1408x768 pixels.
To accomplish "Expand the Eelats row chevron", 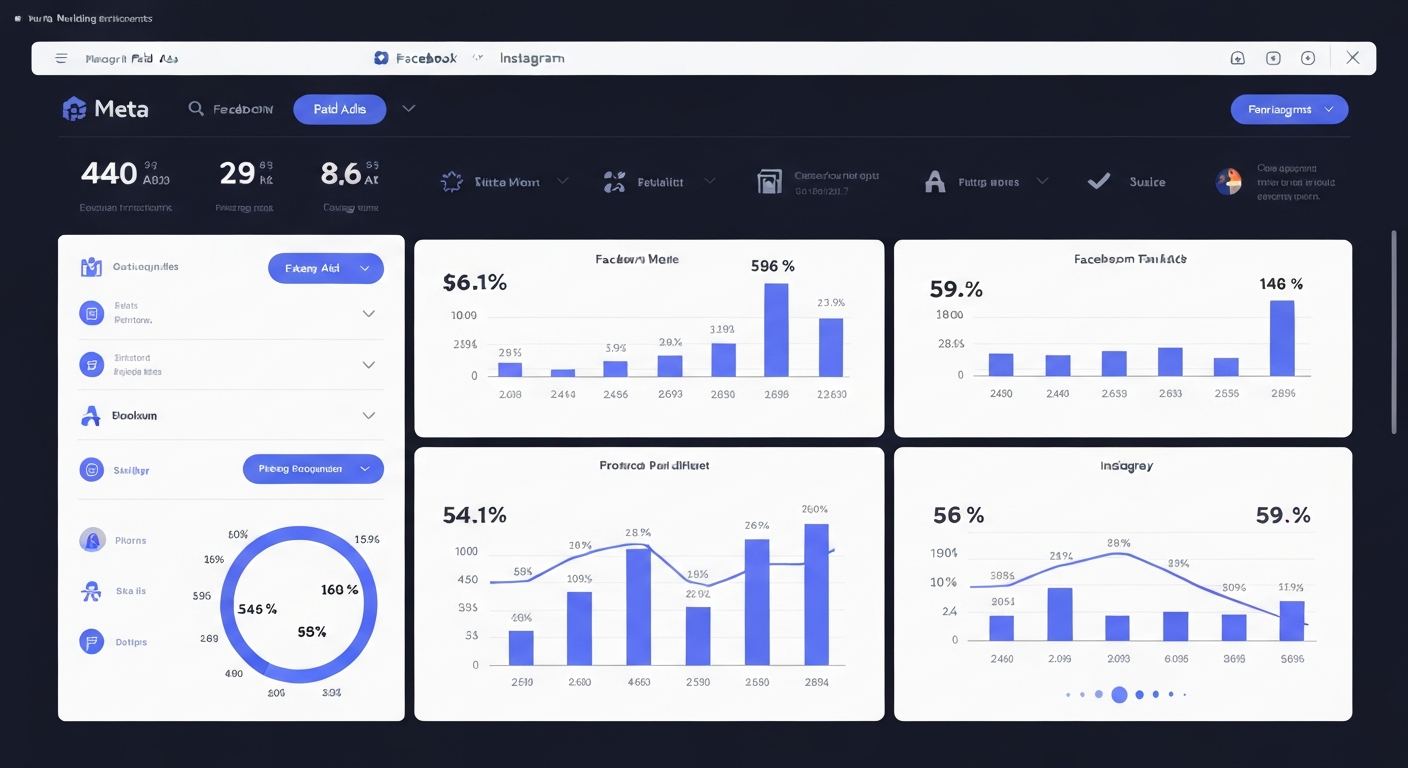I will [x=368, y=313].
